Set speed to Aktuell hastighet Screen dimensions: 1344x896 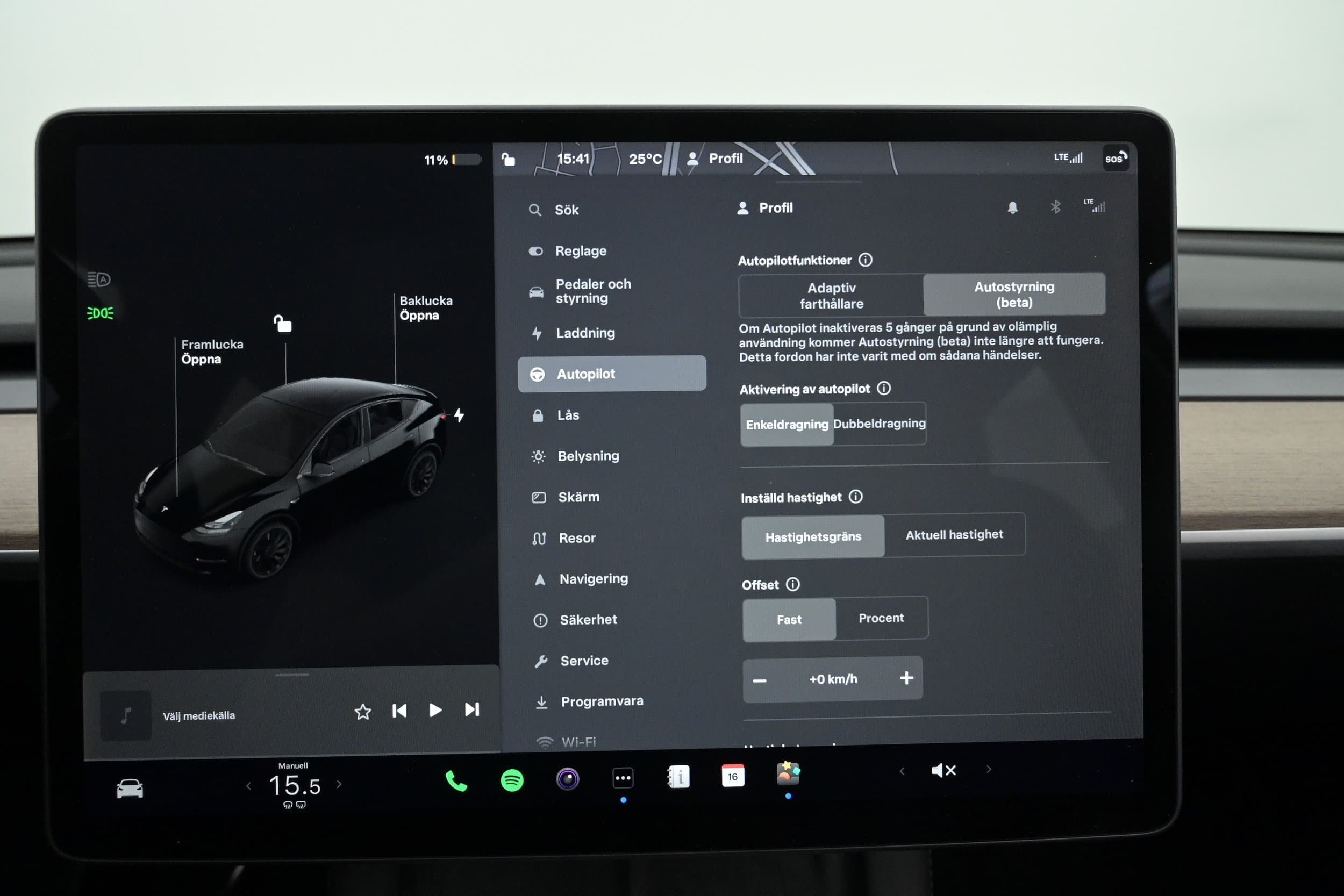pyautogui.click(x=954, y=535)
